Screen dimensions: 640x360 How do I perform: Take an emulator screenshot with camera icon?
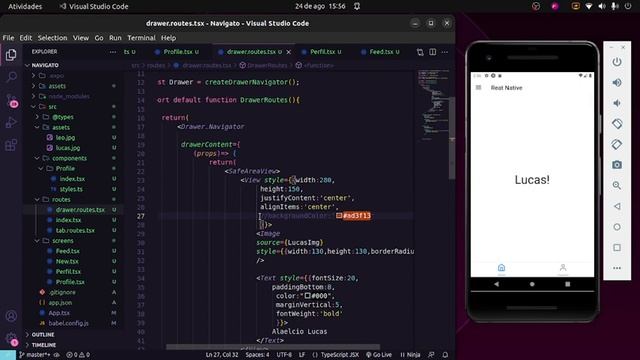point(617,165)
